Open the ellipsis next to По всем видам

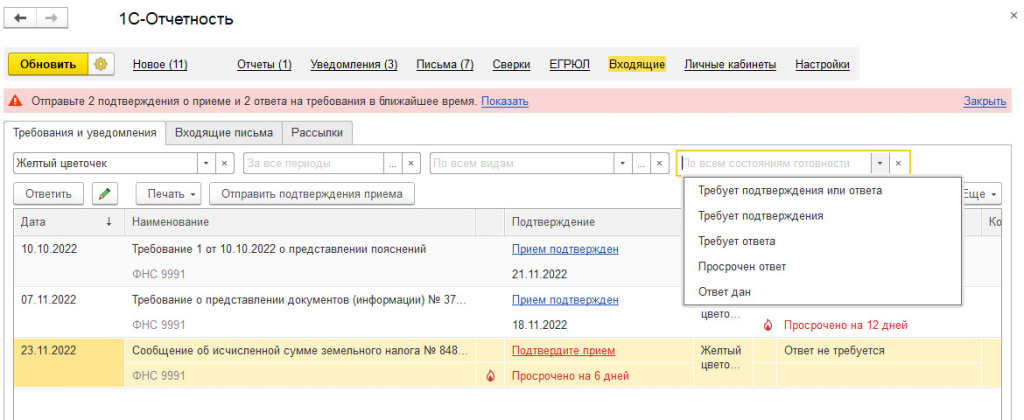pos(641,163)
